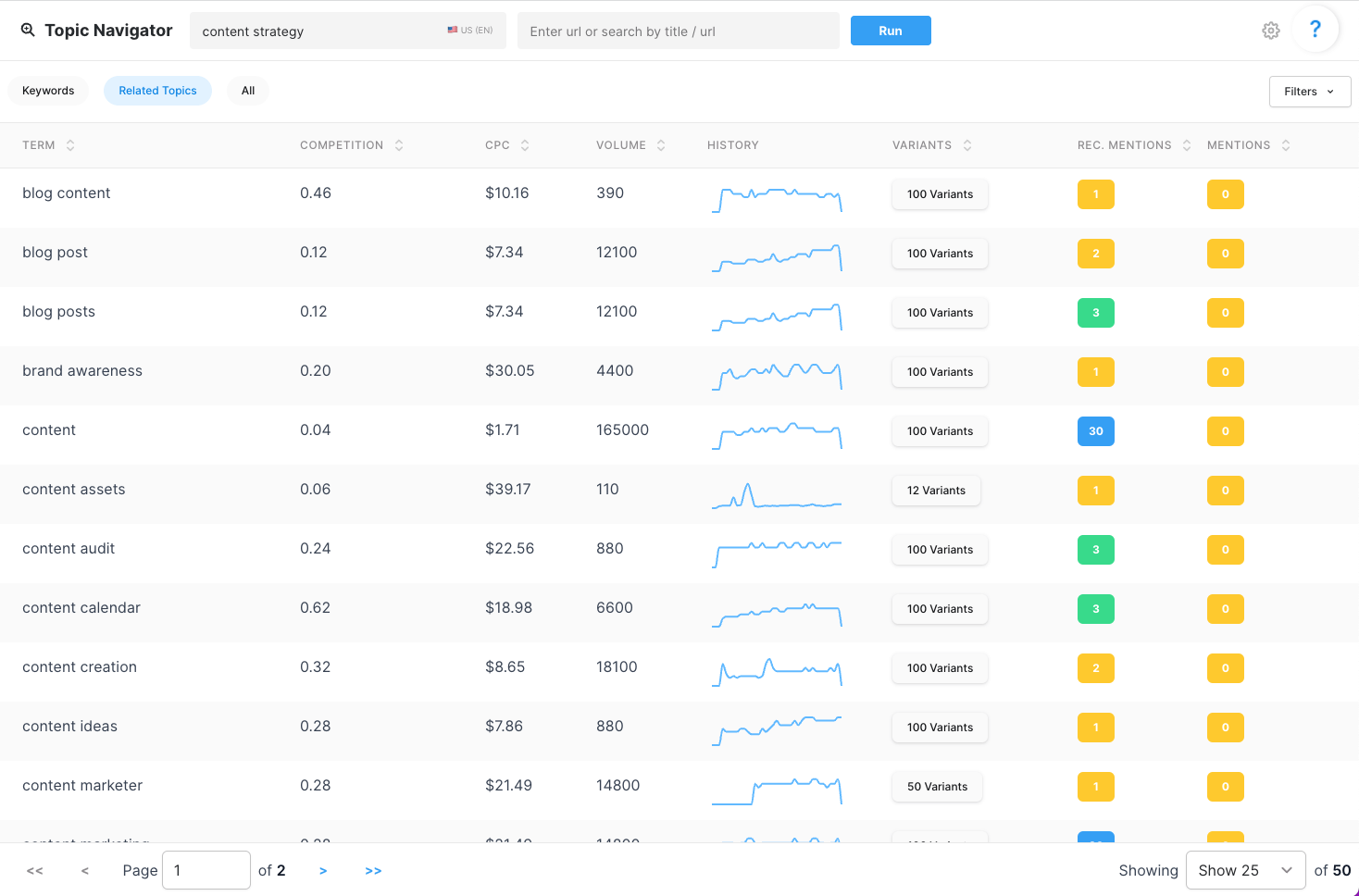Viewport: 1359px width, 896px height.
Task: Toggle sort order on REC. MENTIONS column
Action: (1188, 144)
